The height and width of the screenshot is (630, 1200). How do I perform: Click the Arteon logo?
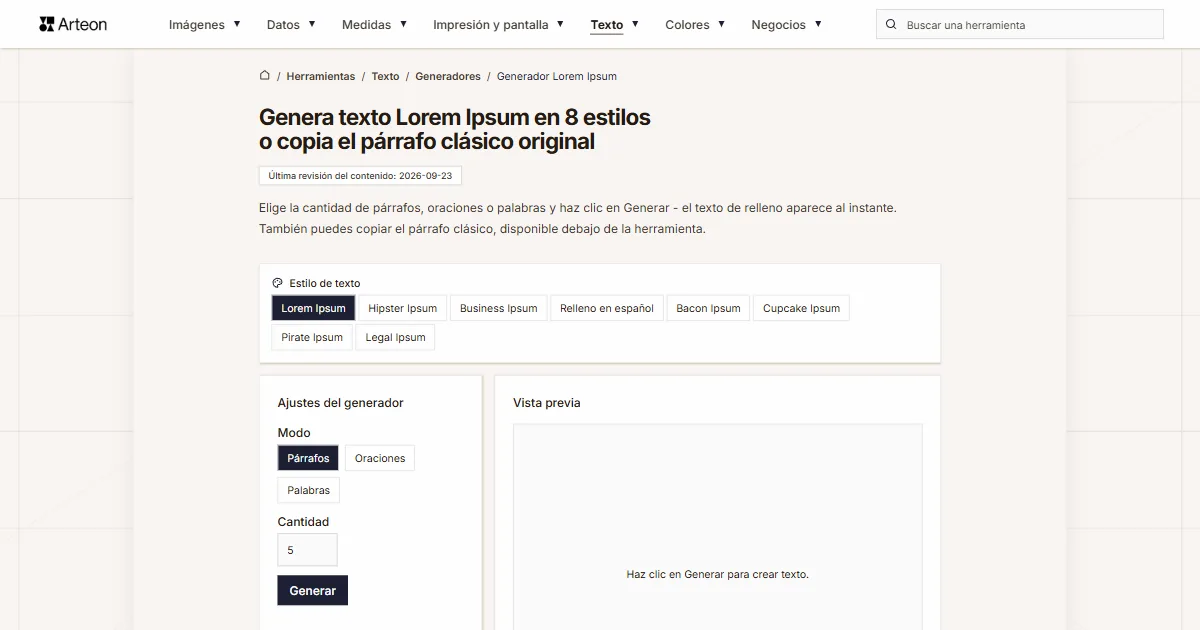[x=73, y=24]
